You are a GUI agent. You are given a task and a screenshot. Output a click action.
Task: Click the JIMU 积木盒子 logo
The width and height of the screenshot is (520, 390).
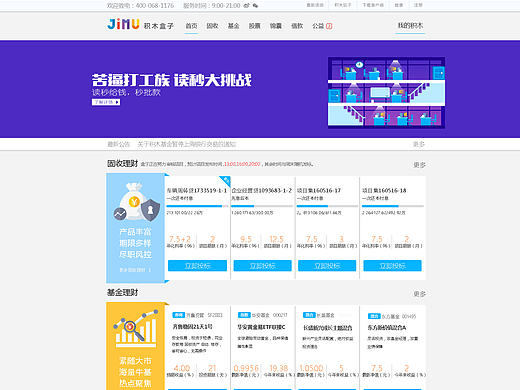(140, 25)
